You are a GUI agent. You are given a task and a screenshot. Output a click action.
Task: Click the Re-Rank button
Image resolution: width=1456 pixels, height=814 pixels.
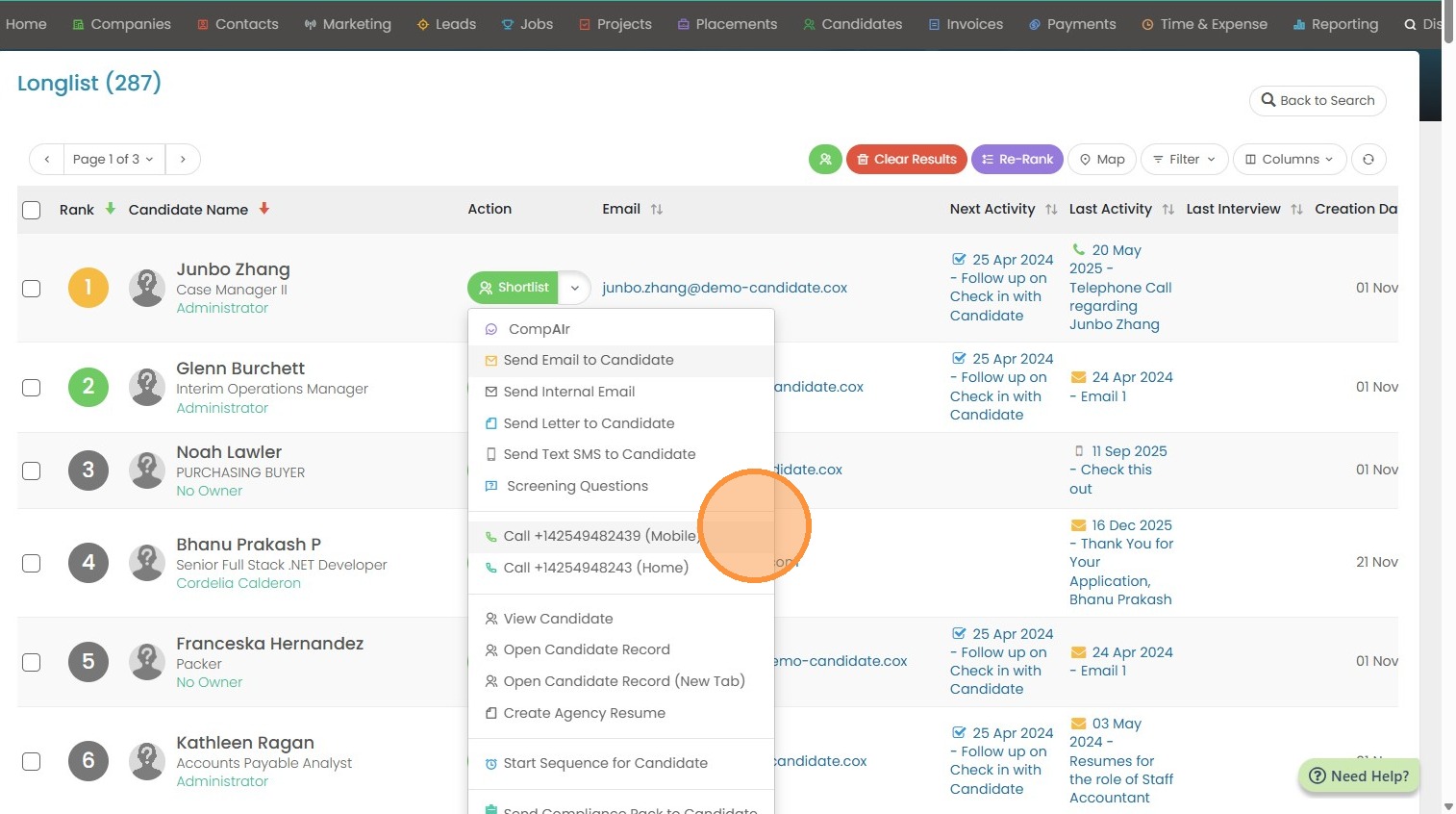click(x=1017, y=160)
